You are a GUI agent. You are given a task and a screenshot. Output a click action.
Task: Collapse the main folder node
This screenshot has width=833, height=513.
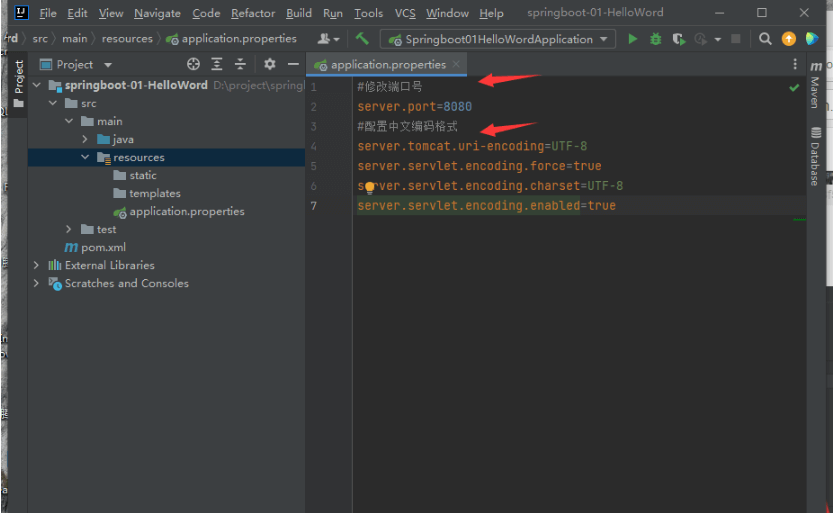69,121
